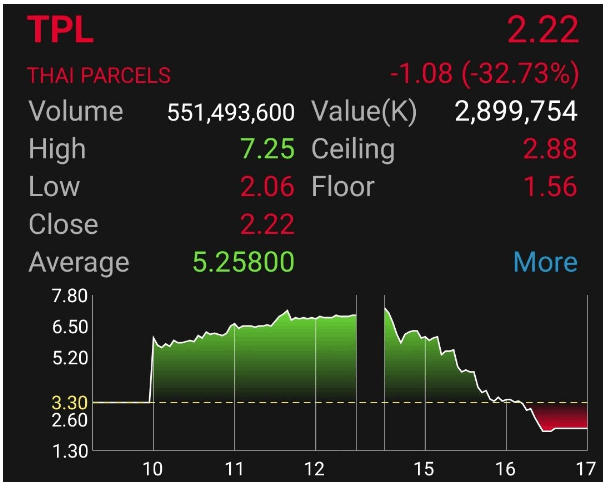Screen dimensions: 610x491
Task: Click the change value -1.08 (-32.73%)
Action: click(x=484, y=73)
